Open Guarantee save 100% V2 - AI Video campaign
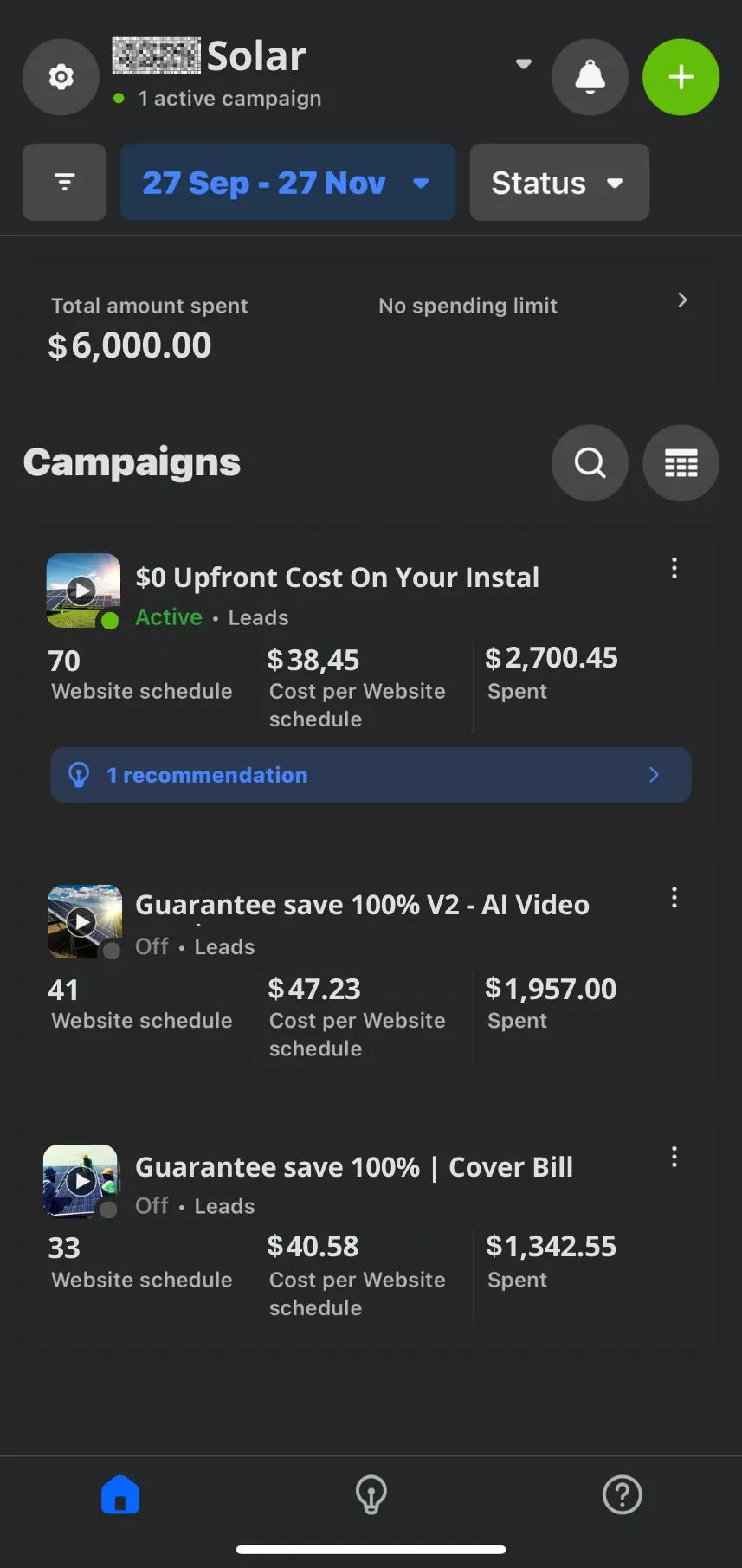Screen dimensions: 742x1568 pos(362,905)
